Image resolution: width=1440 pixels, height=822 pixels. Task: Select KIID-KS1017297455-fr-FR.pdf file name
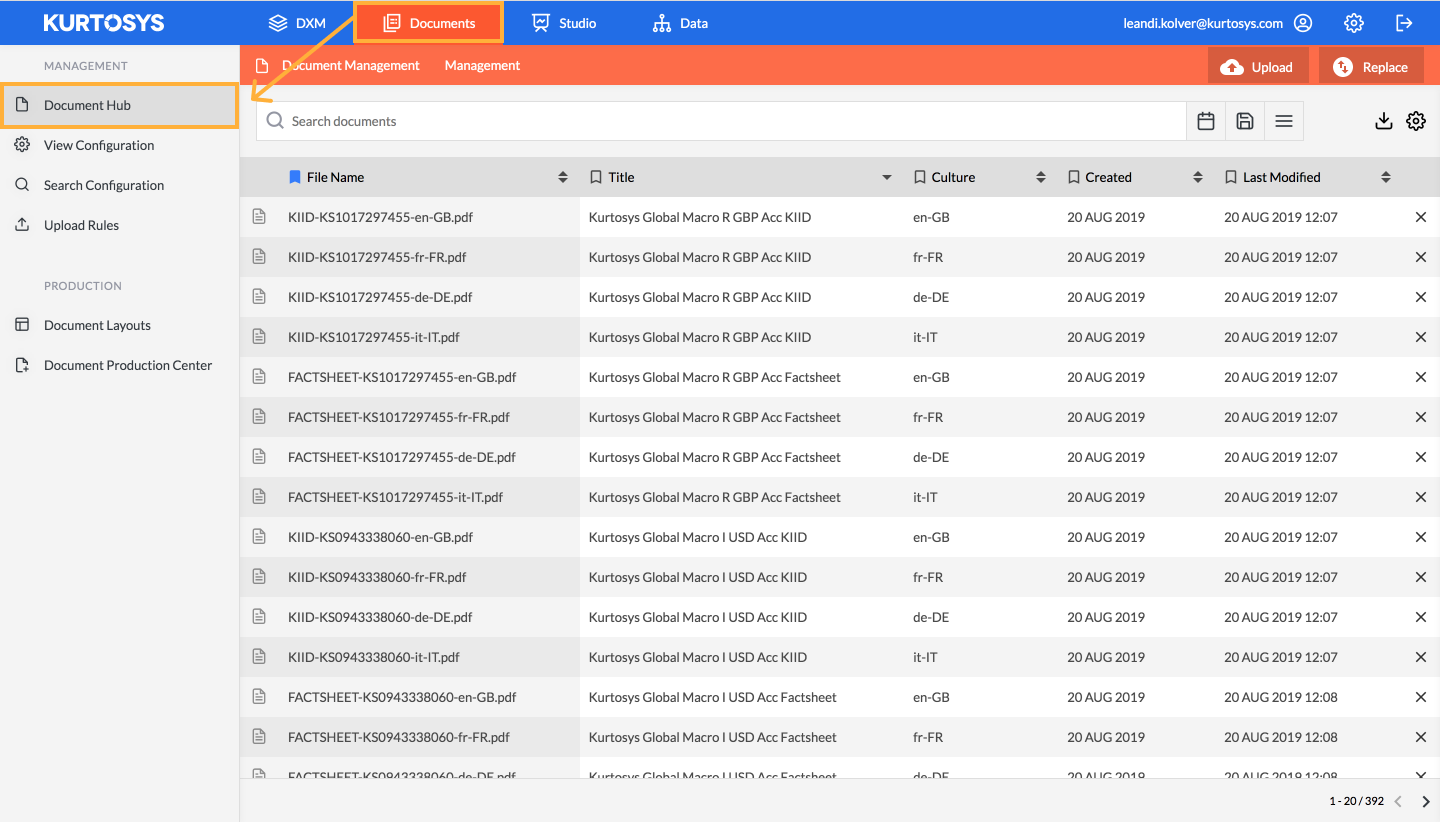pos(377,257)
